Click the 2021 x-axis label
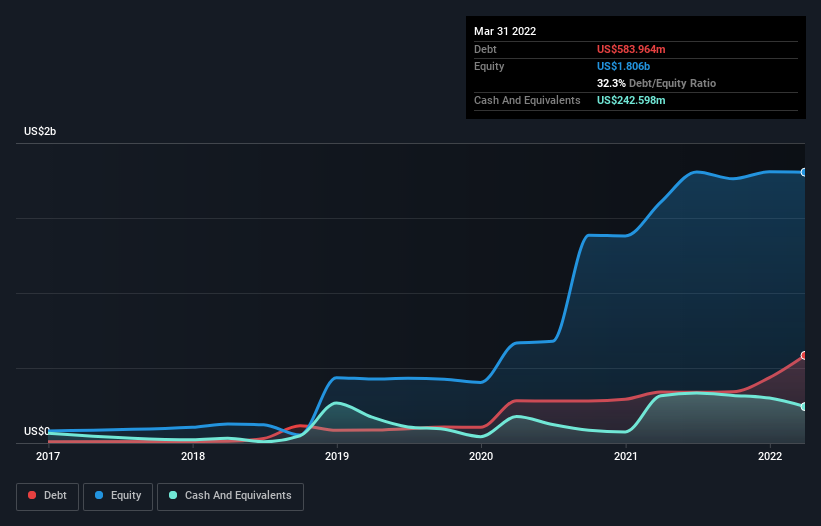The width and height of the screenshot is (821, 526). (x=626, y=456)
